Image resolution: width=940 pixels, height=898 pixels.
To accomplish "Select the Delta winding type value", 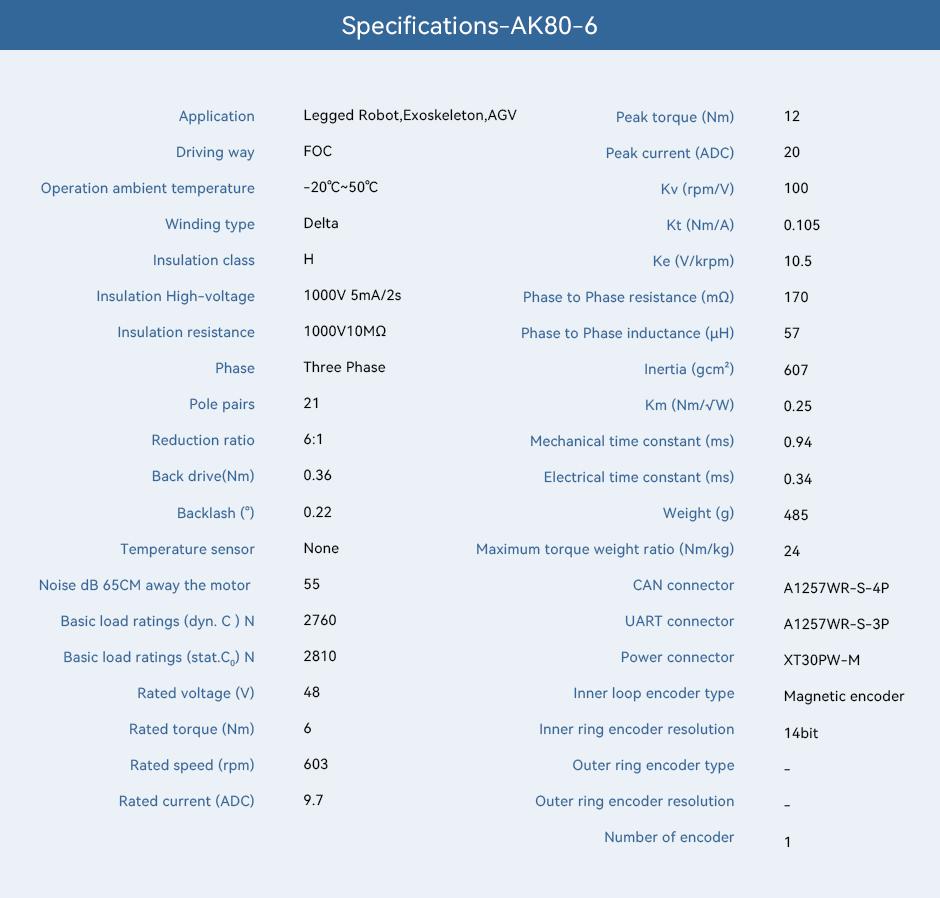I will click(x=321, y=223).
